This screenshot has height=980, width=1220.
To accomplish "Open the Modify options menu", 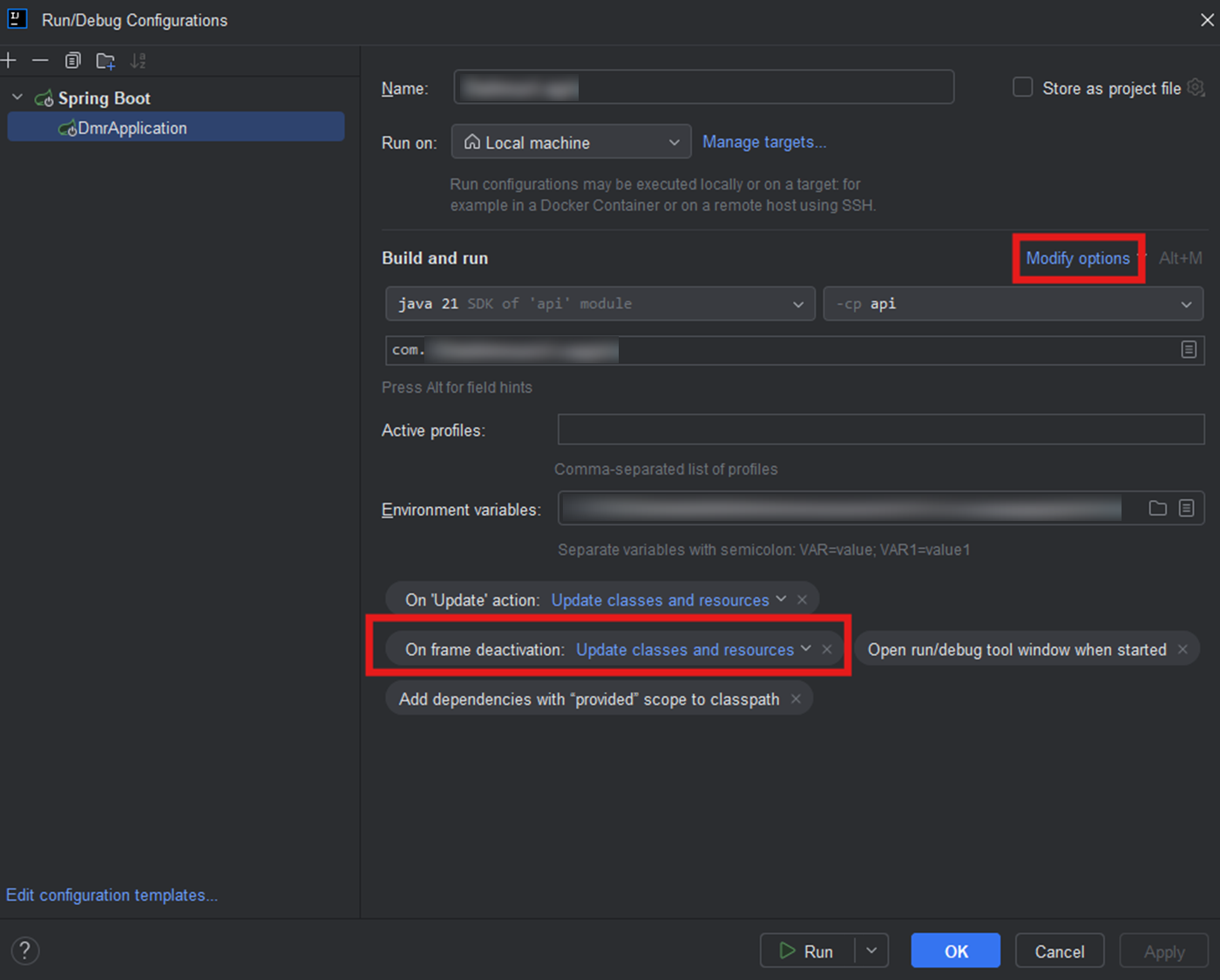I will click(x=1078, y=258).
